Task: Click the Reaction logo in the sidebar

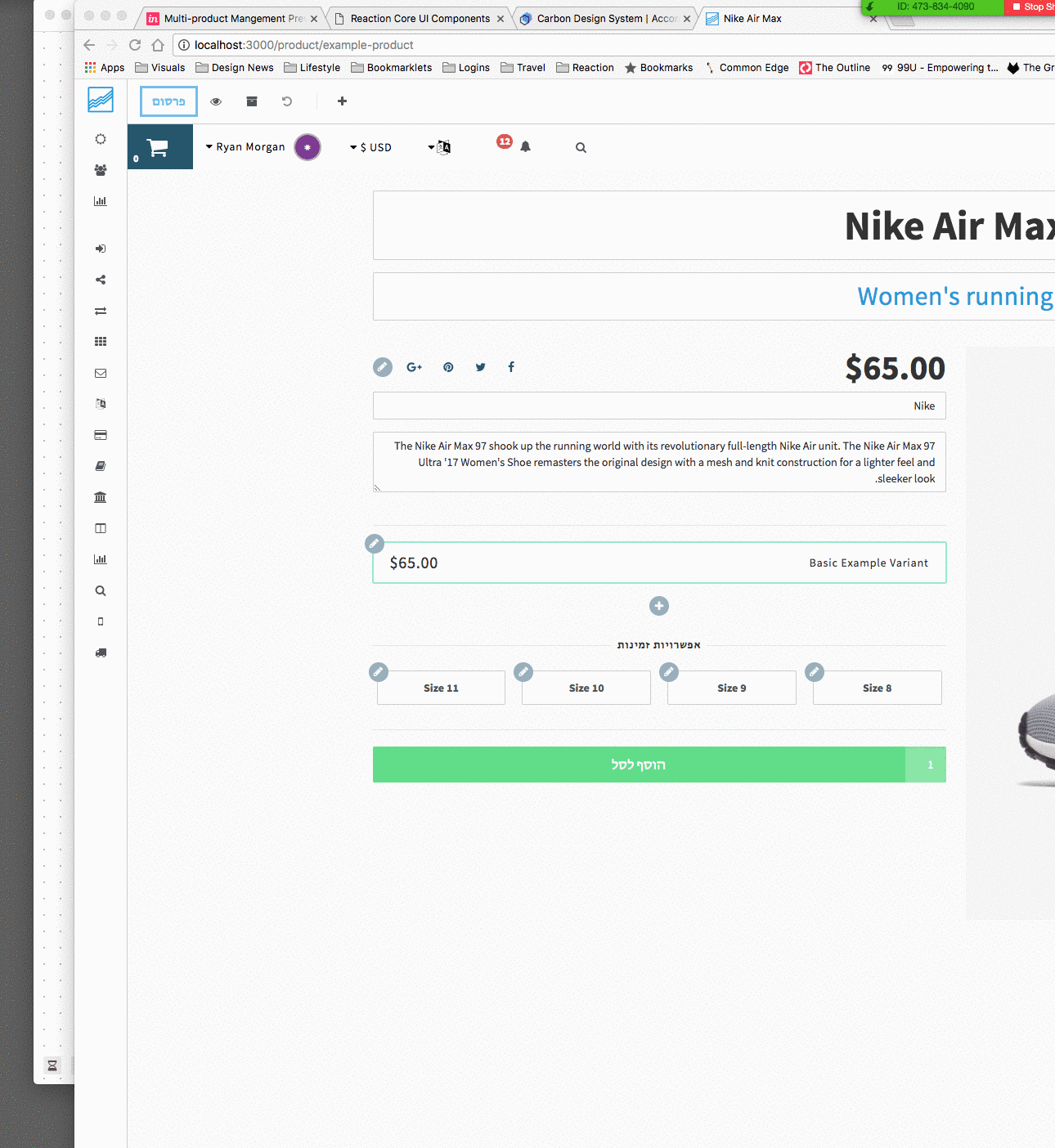Action: coord(101,100)
